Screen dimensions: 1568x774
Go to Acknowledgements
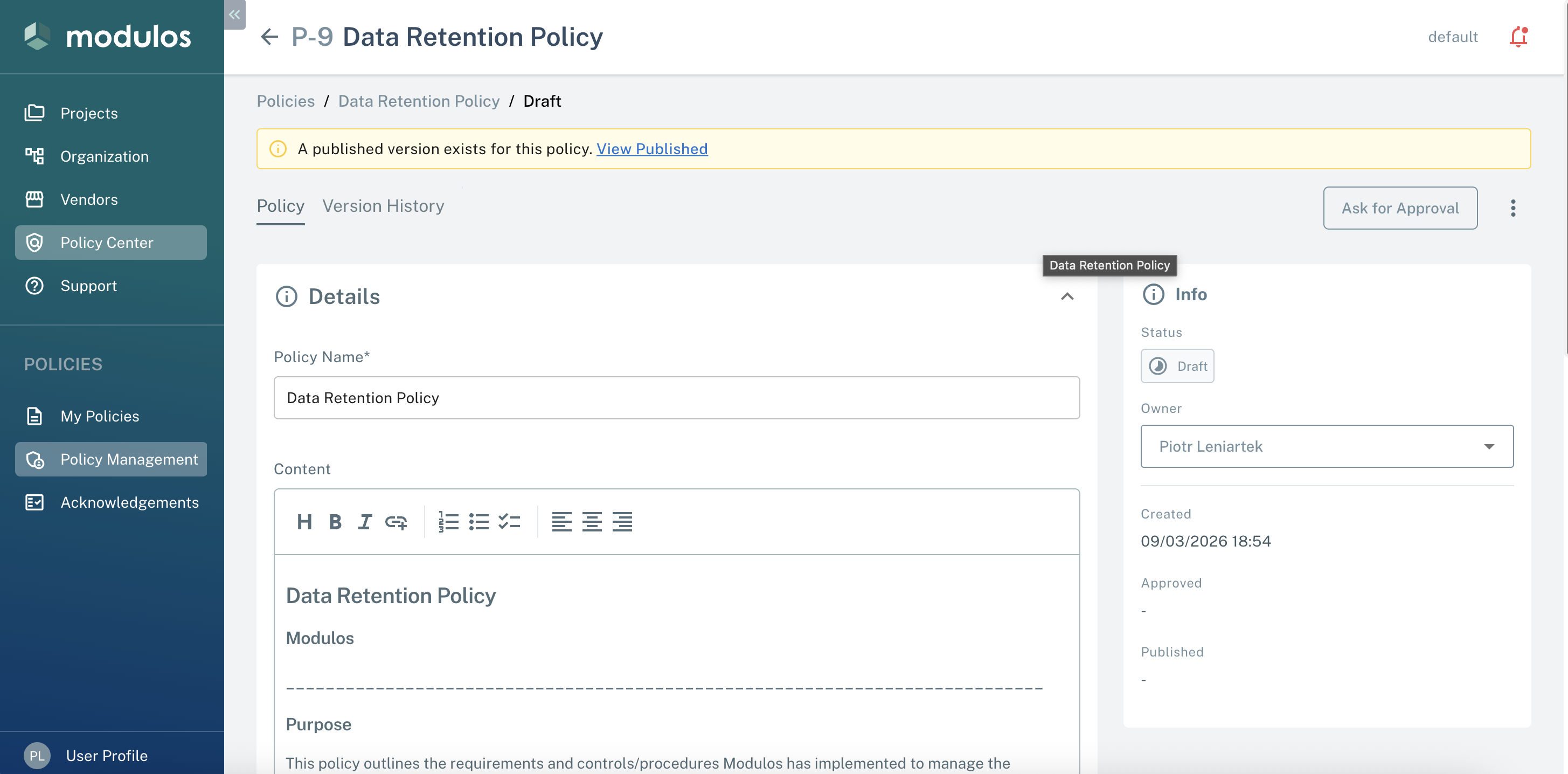click(x=129, y=502)
